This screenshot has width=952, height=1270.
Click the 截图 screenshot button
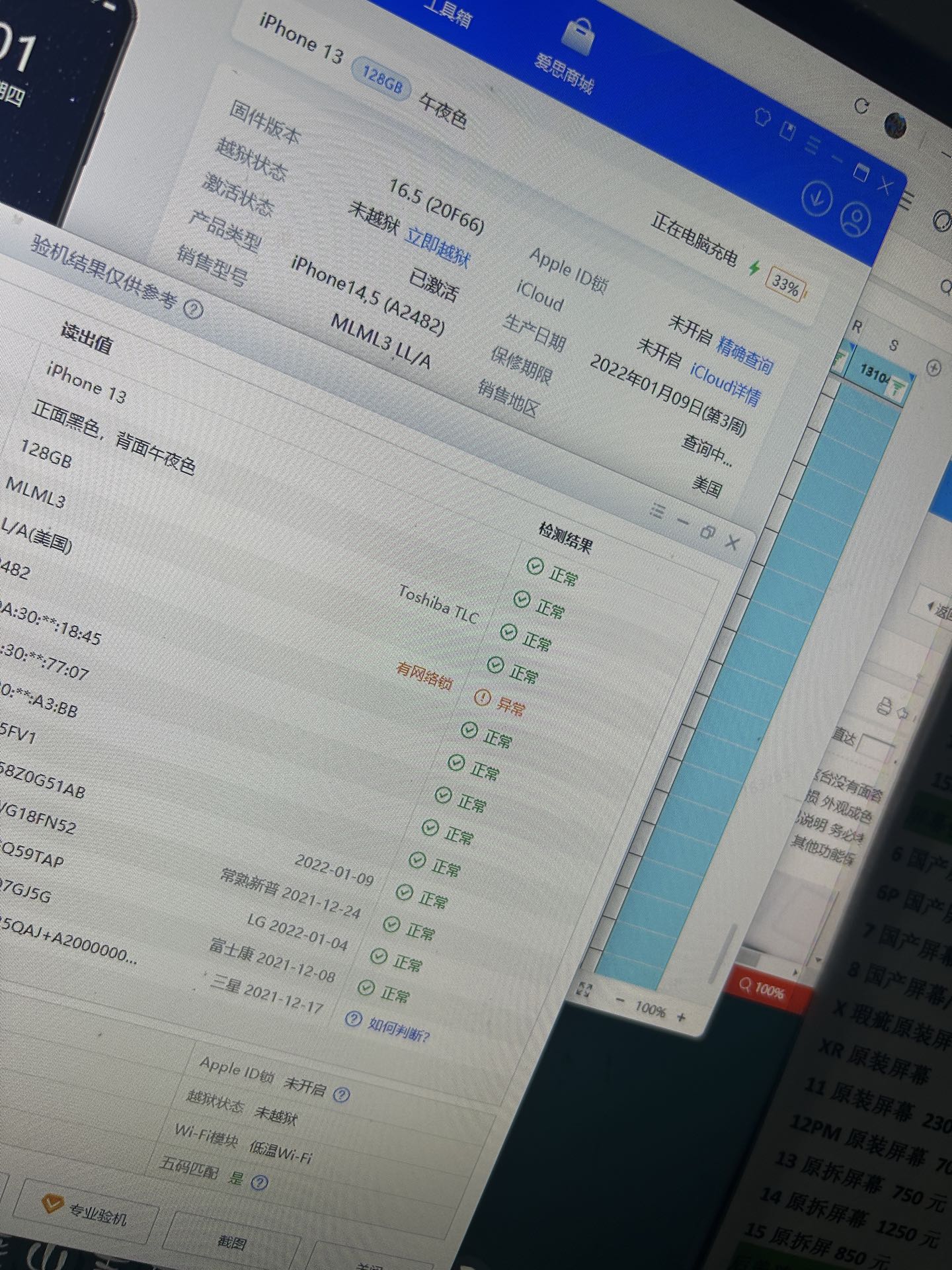pos(231,1242)
